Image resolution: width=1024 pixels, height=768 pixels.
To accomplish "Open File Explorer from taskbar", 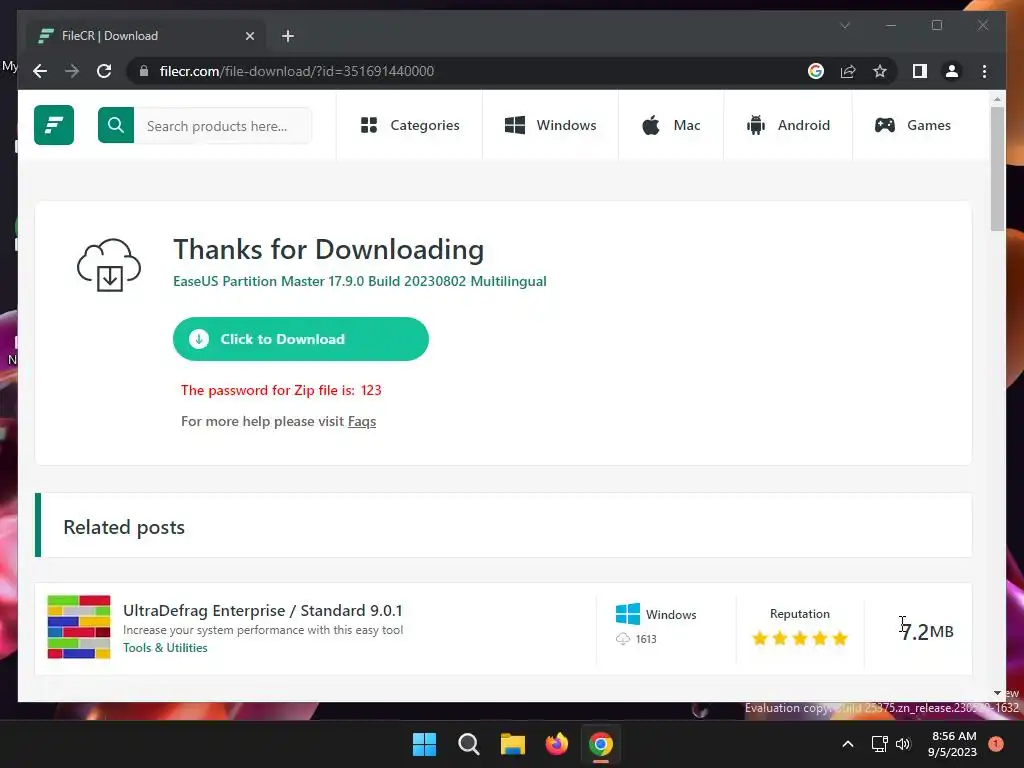I will coord(513,744).
